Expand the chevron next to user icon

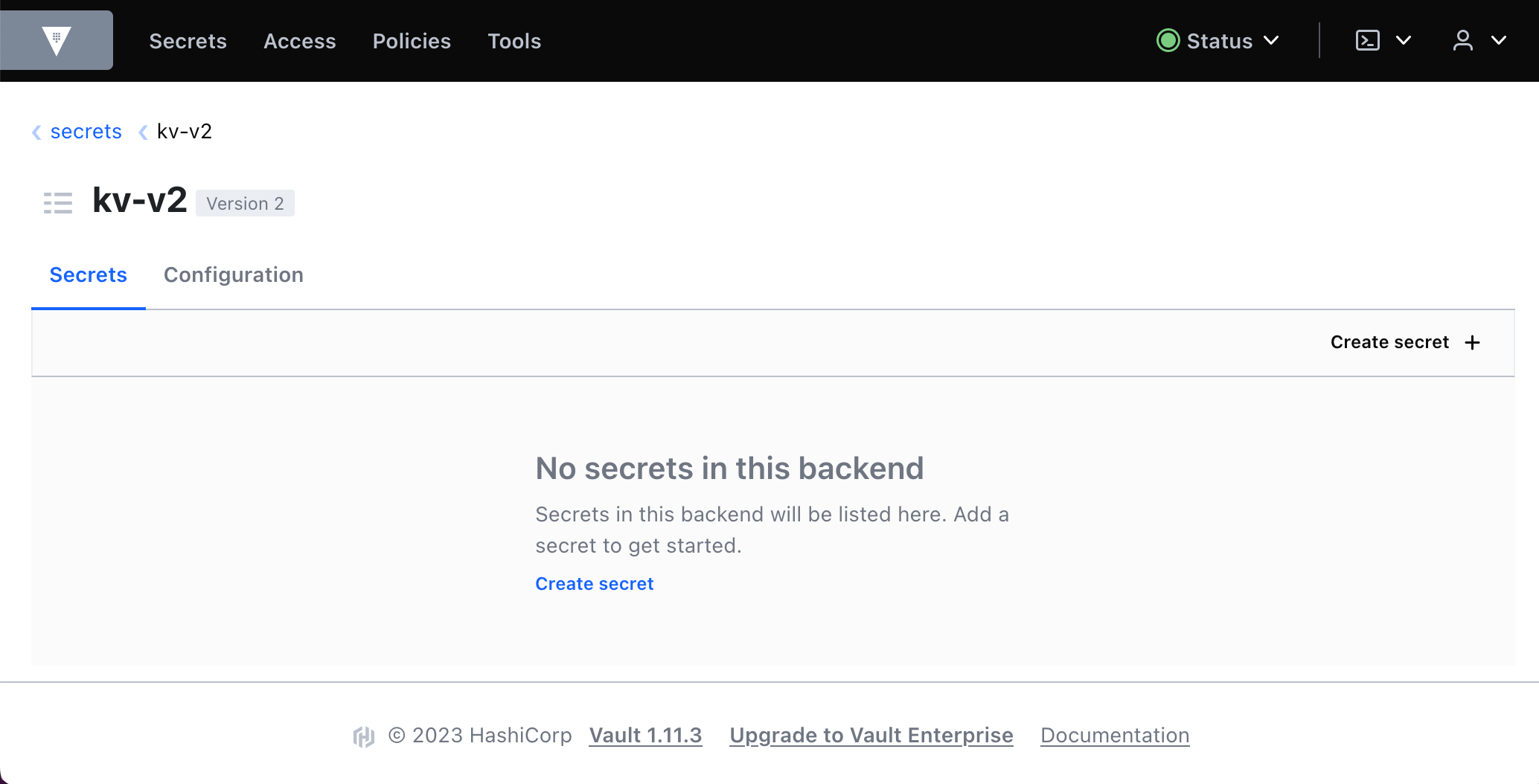(1499, 40)
